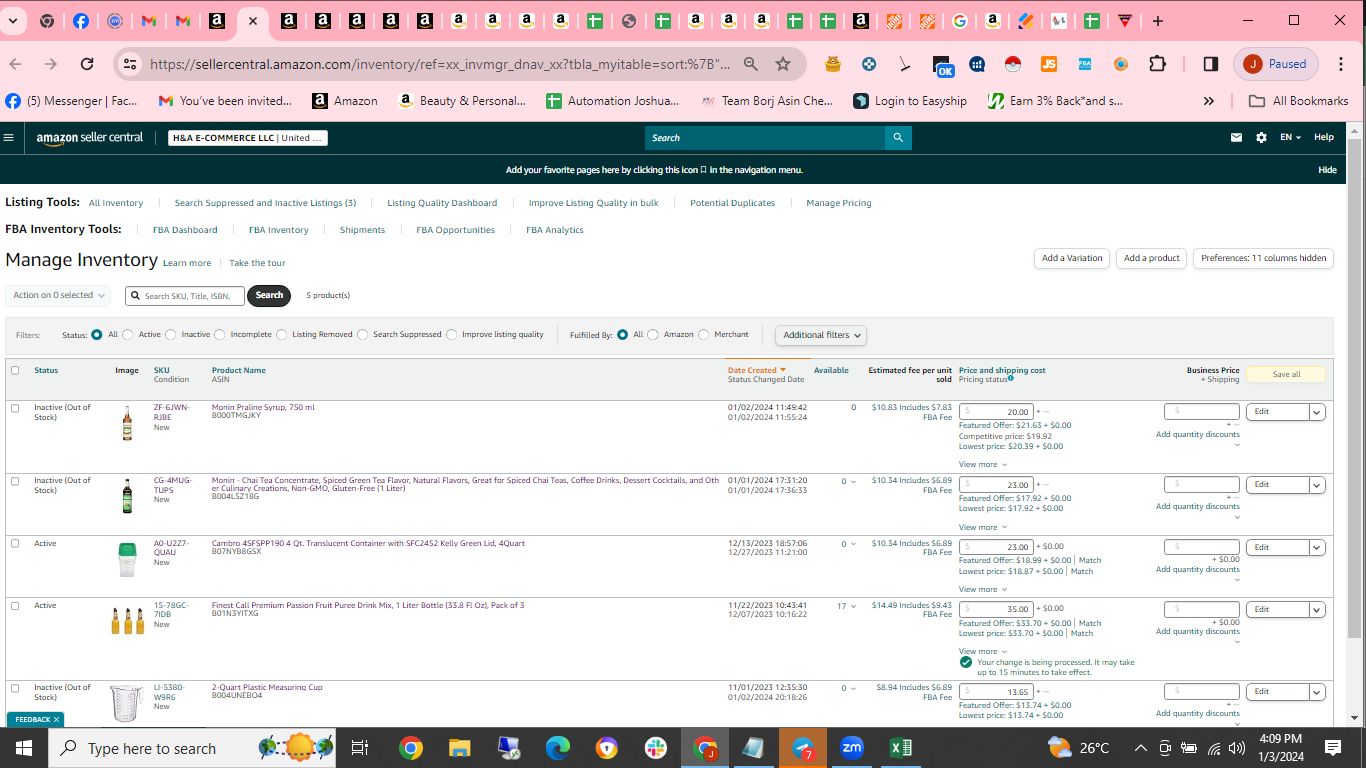
Task: Click the Add a Variation button
Action: pos(1072,258)
